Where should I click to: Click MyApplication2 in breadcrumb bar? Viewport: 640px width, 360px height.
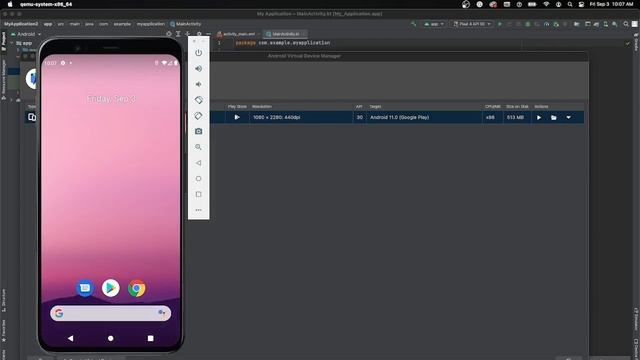(21, 24)
